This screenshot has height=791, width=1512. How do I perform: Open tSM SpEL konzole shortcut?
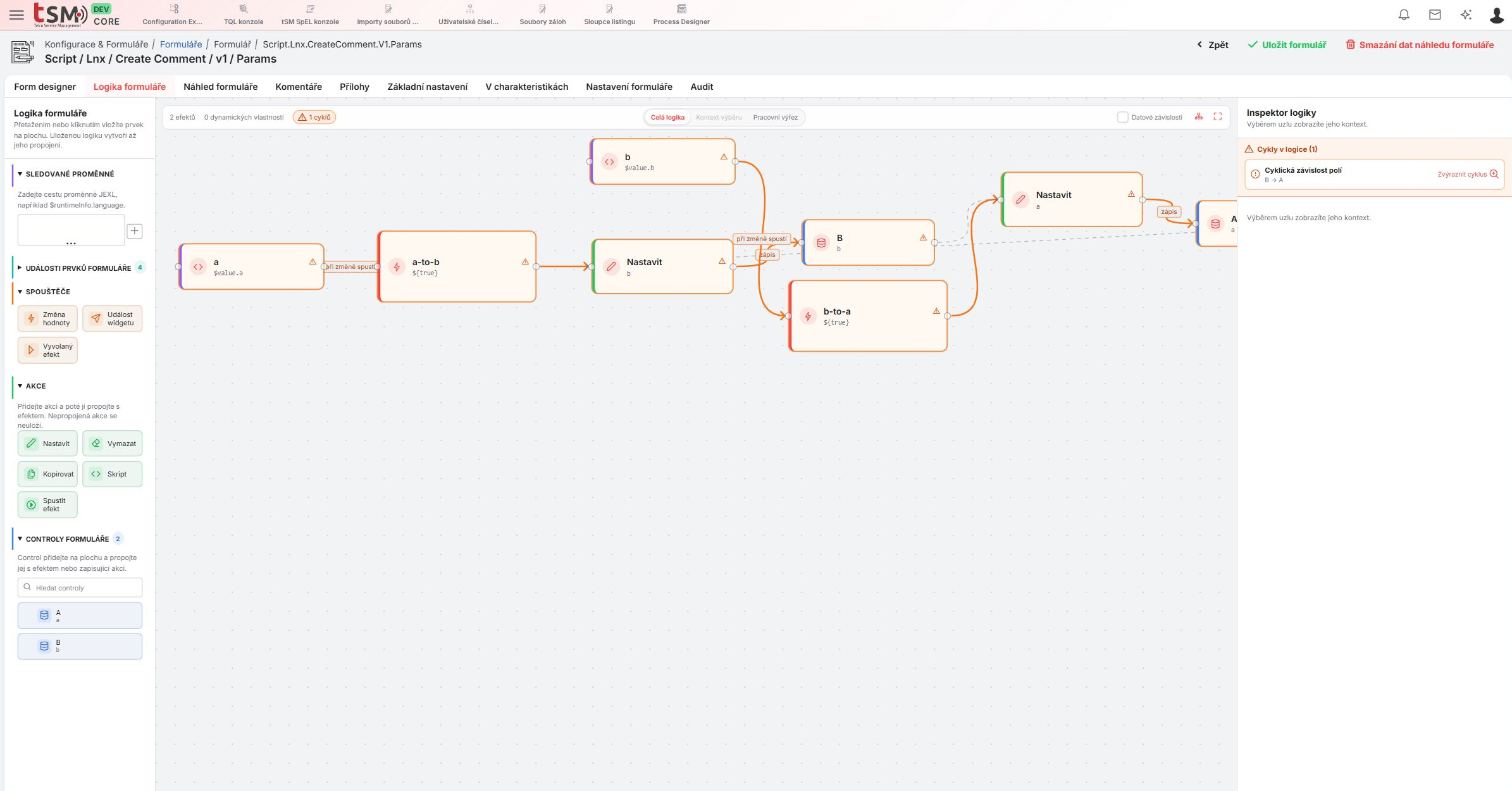pos(310,15)
